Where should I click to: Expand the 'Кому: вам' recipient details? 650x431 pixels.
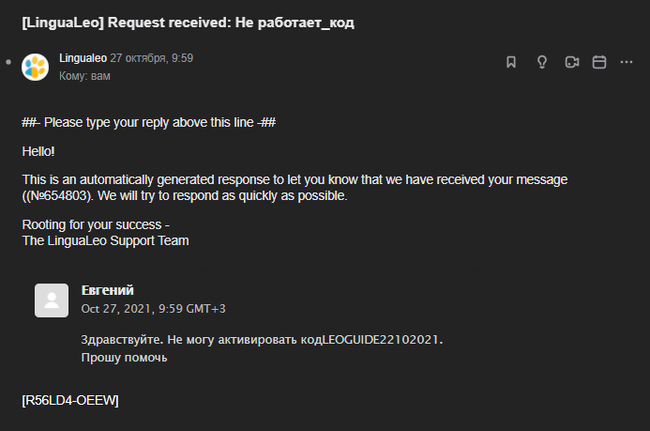(85, 76)
